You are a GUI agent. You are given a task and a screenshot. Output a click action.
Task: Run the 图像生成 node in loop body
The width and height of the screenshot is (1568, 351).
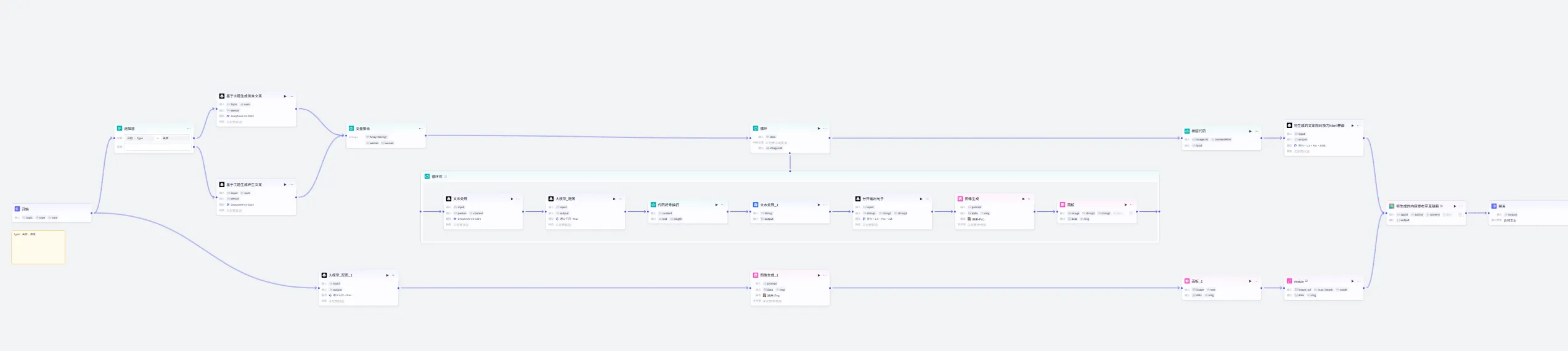[x=1023, y=198]
